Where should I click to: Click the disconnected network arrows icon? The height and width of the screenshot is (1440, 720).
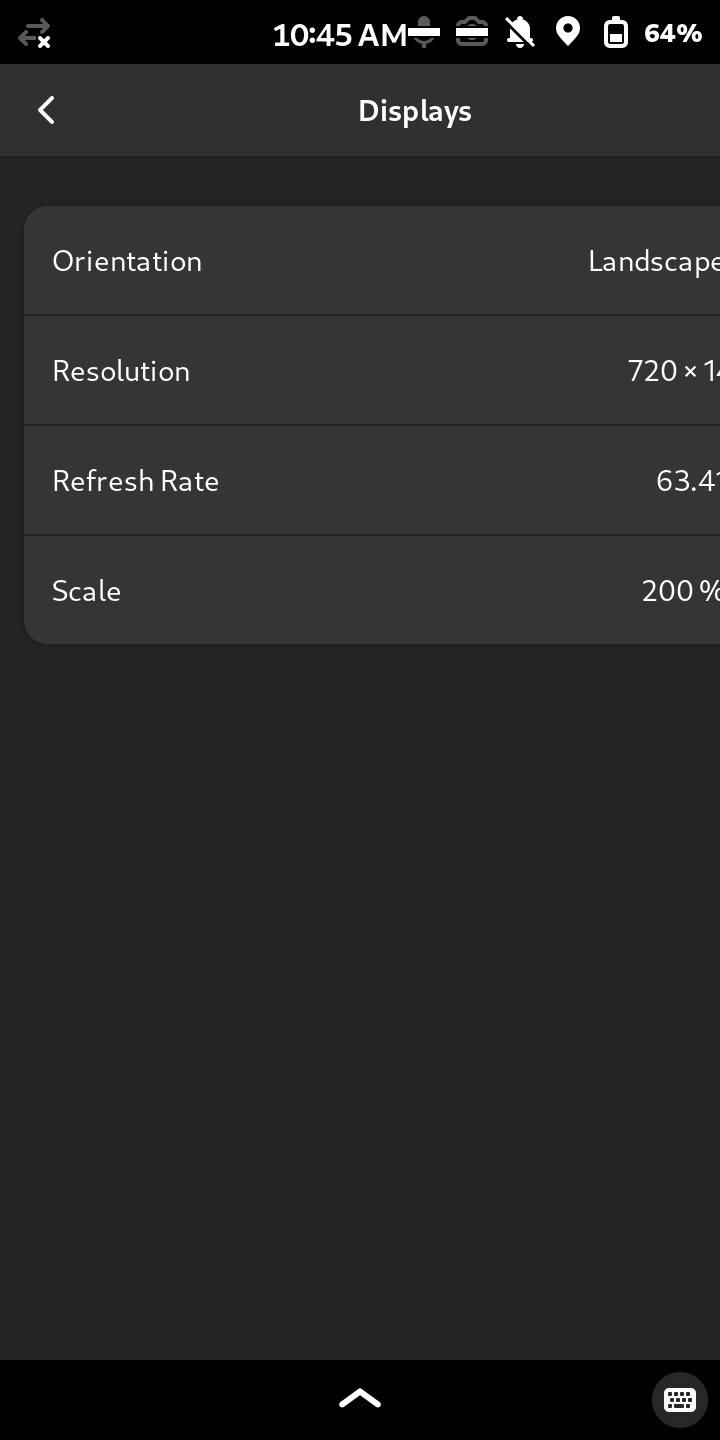coord(34,34)
